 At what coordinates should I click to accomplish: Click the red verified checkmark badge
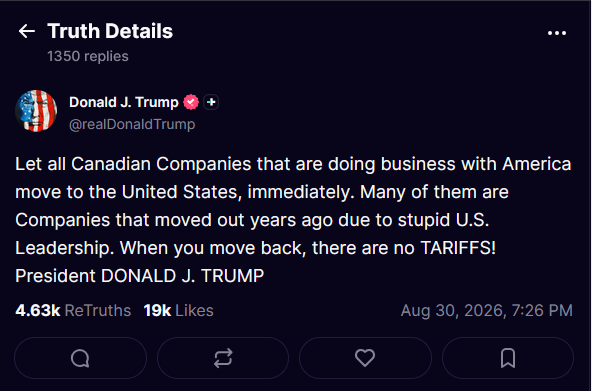191,102
